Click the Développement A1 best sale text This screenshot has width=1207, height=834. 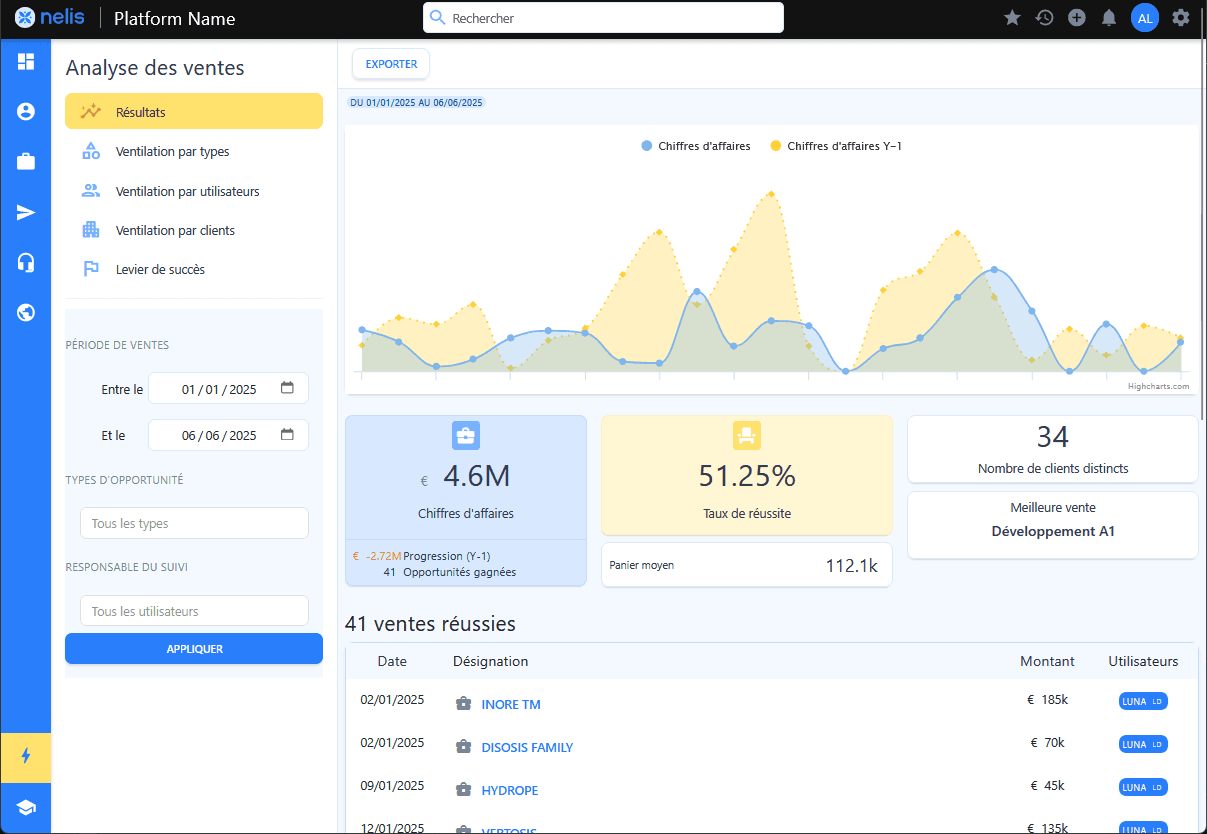[x=1053, y=531]
